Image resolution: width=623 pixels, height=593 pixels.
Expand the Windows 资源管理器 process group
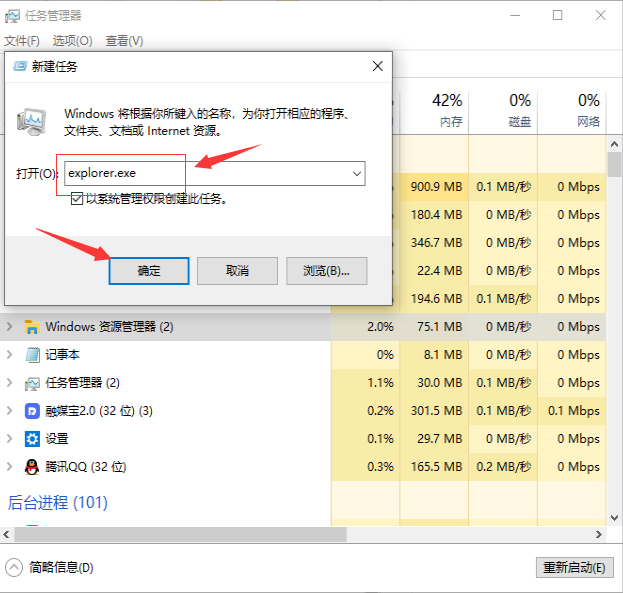10,327
